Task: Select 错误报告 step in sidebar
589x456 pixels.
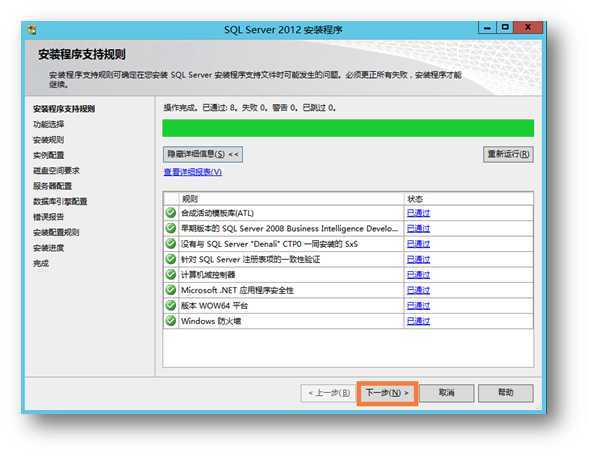Action: pyautogui.click(x=48, y=217)
